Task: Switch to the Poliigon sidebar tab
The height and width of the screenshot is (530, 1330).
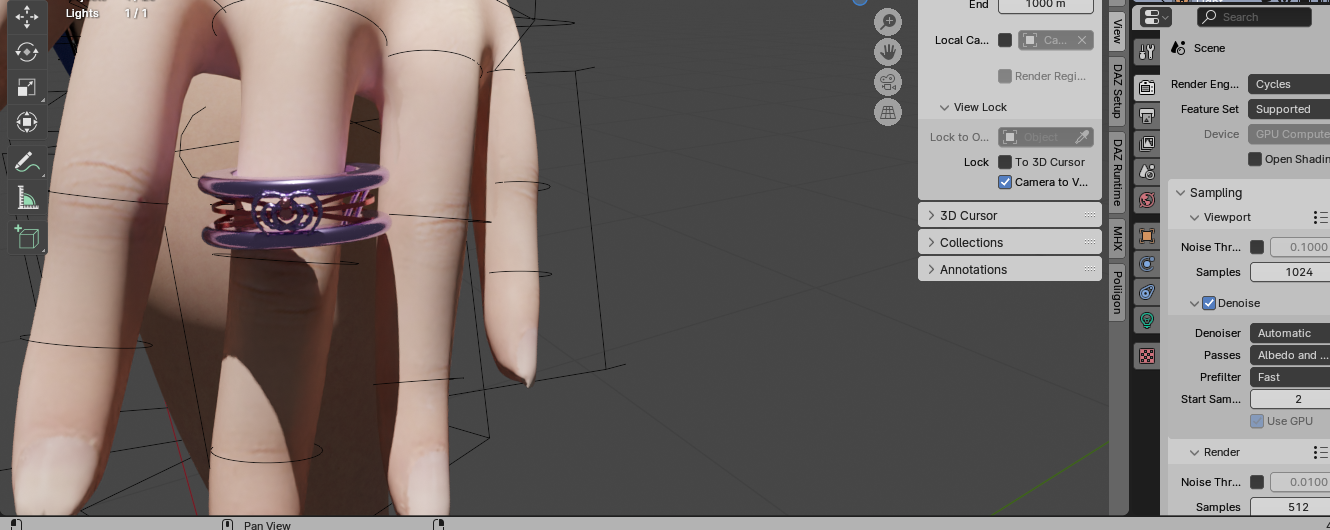Action: [x=1117, y=292]
